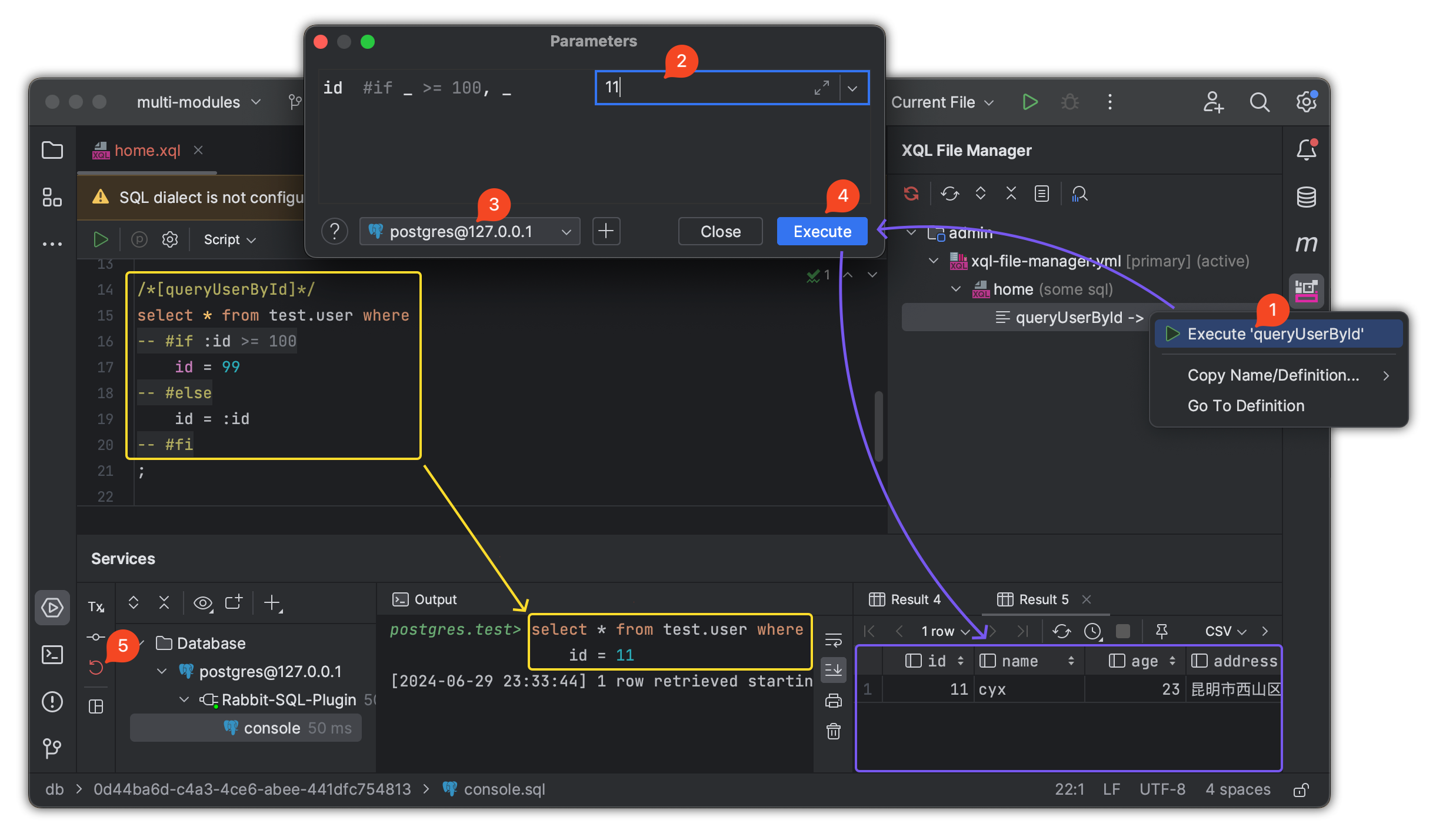This screenshot has height=840, width=1436.
Task: Select console service item
Action: [245, 728]
